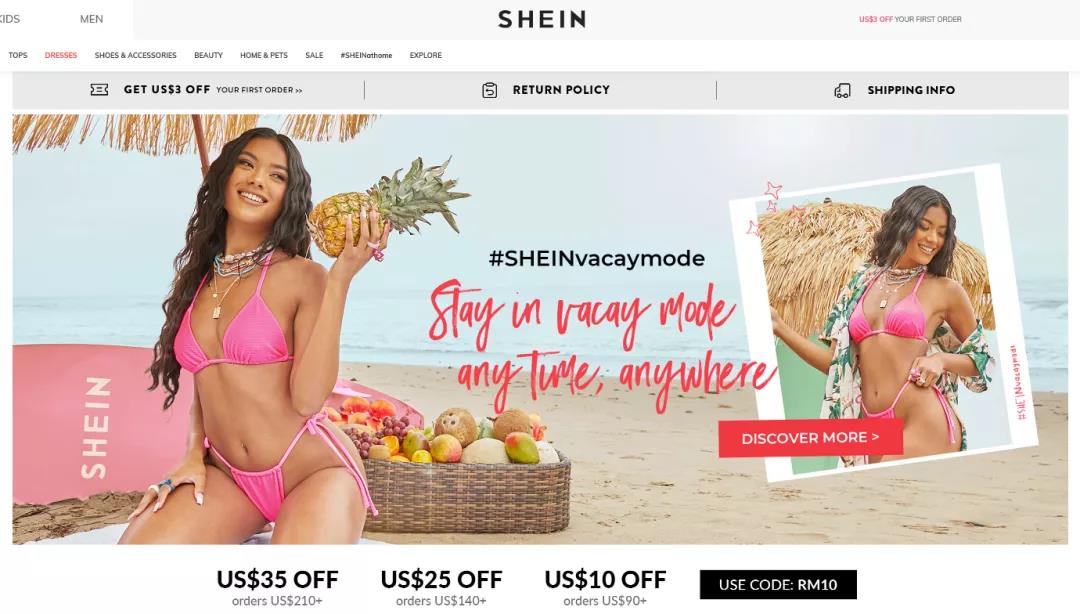Open the EXPLORE menu
Image resolution: width=1080 pixels, height=614 pixels.
(x=426, y=55)
